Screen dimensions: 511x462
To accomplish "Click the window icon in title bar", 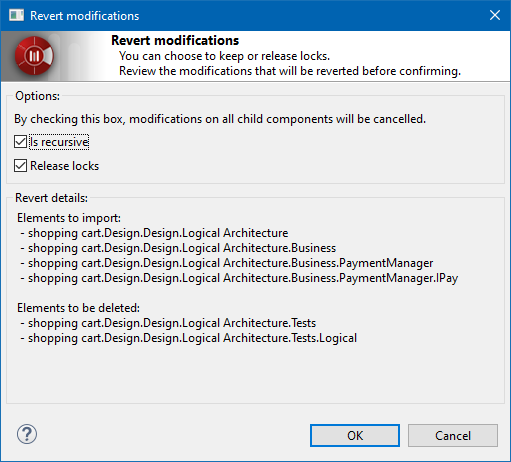I will 16,15.
